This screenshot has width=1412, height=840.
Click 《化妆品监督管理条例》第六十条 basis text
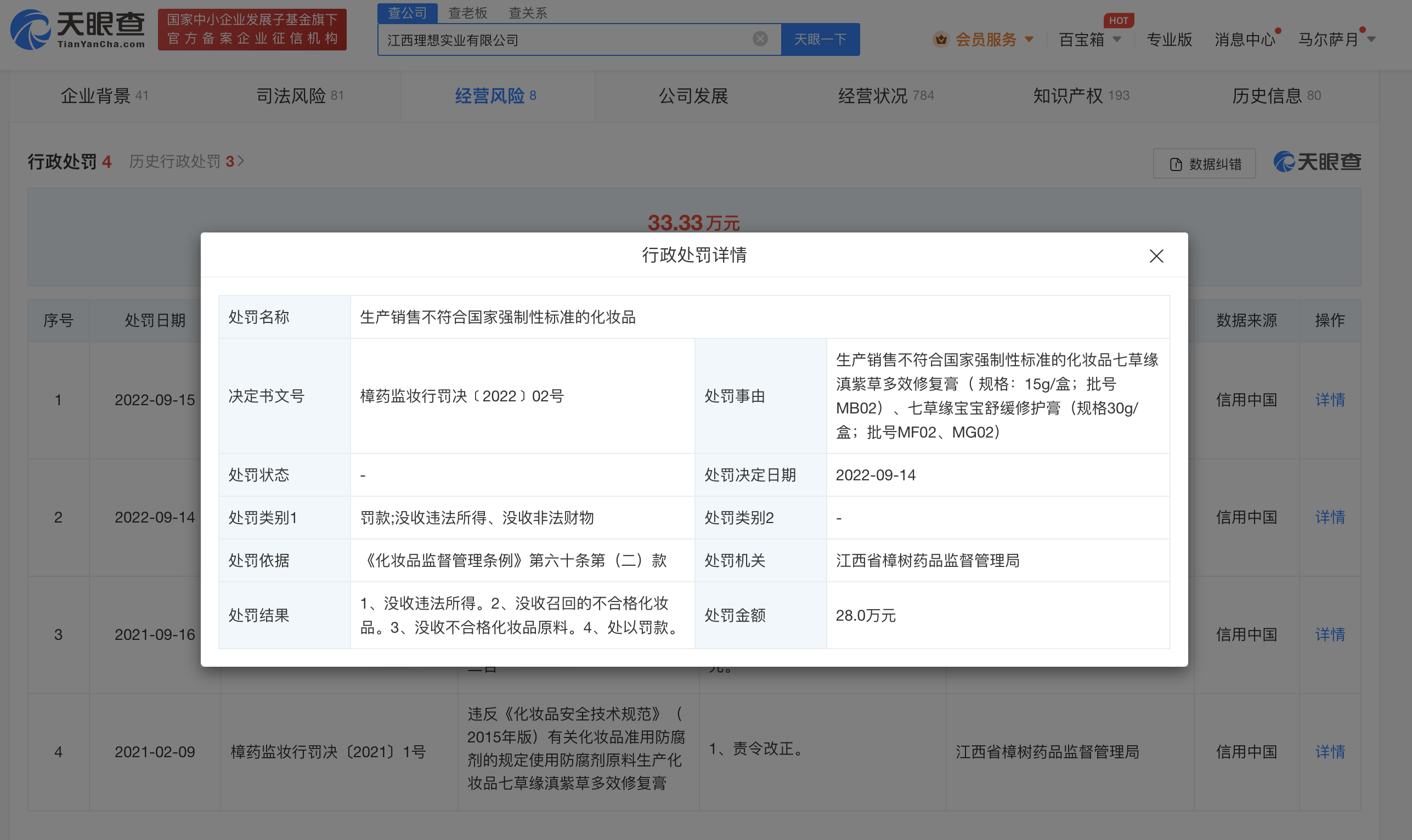pos(513,560)
